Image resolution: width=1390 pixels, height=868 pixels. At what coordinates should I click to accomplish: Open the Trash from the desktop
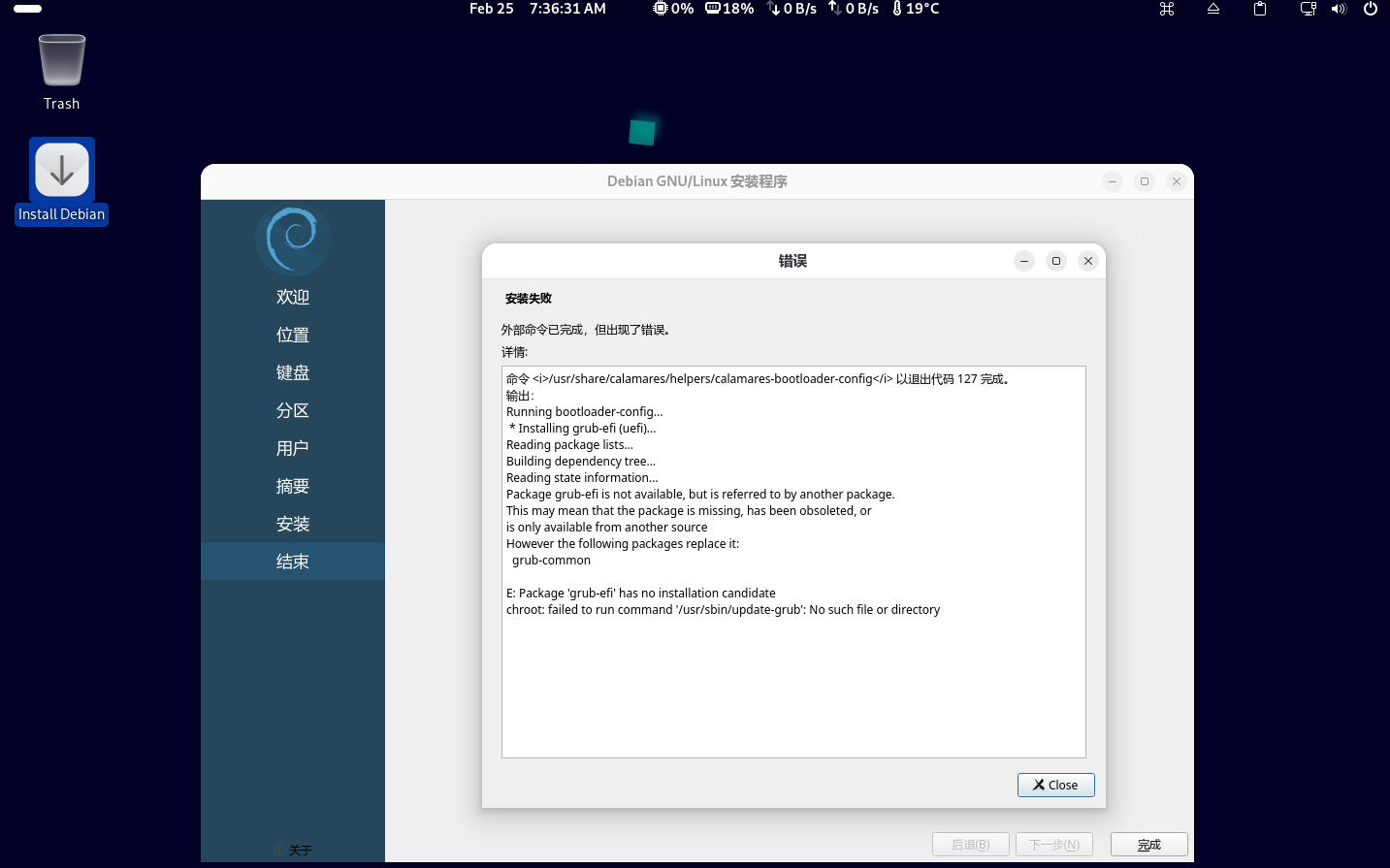point(61,60)
